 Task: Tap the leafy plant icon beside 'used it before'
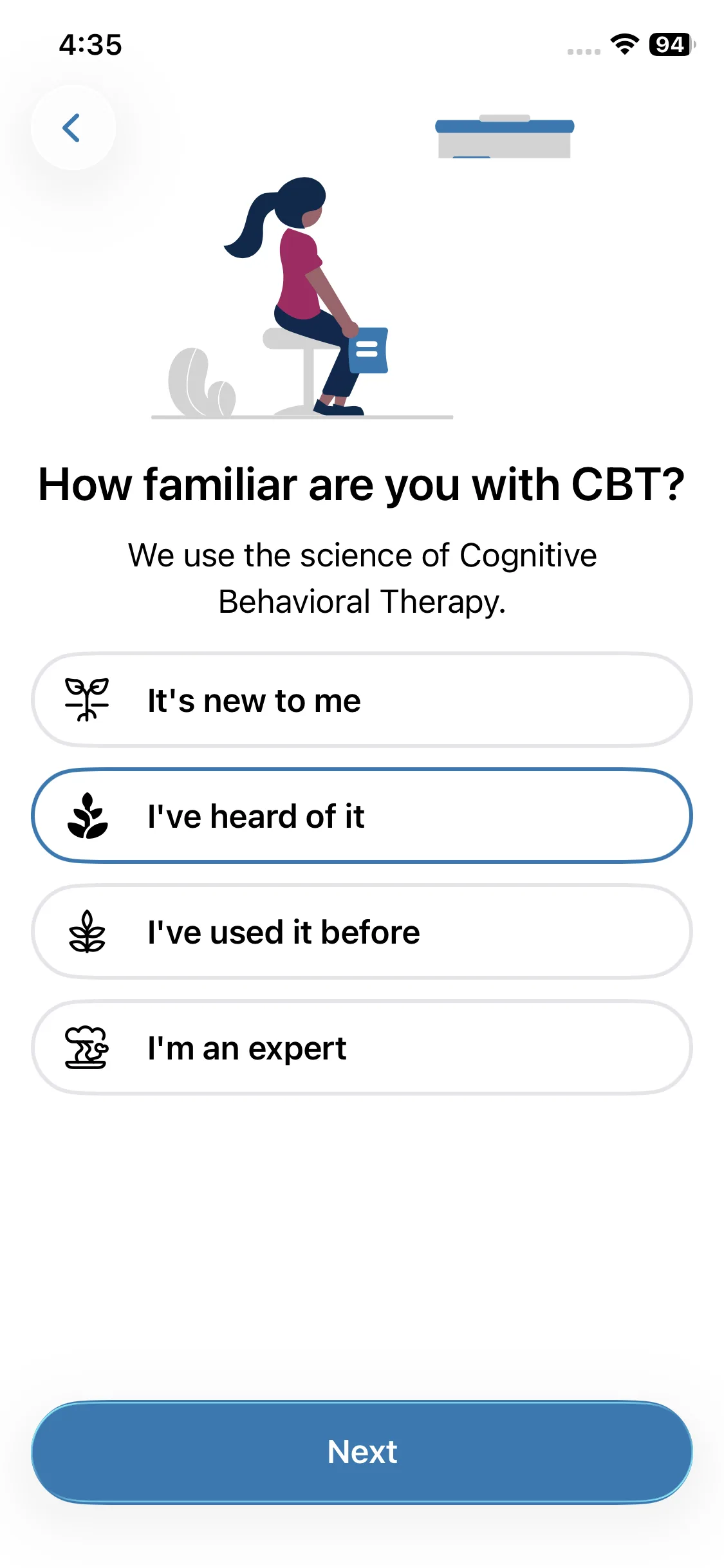tap(87, 931)
